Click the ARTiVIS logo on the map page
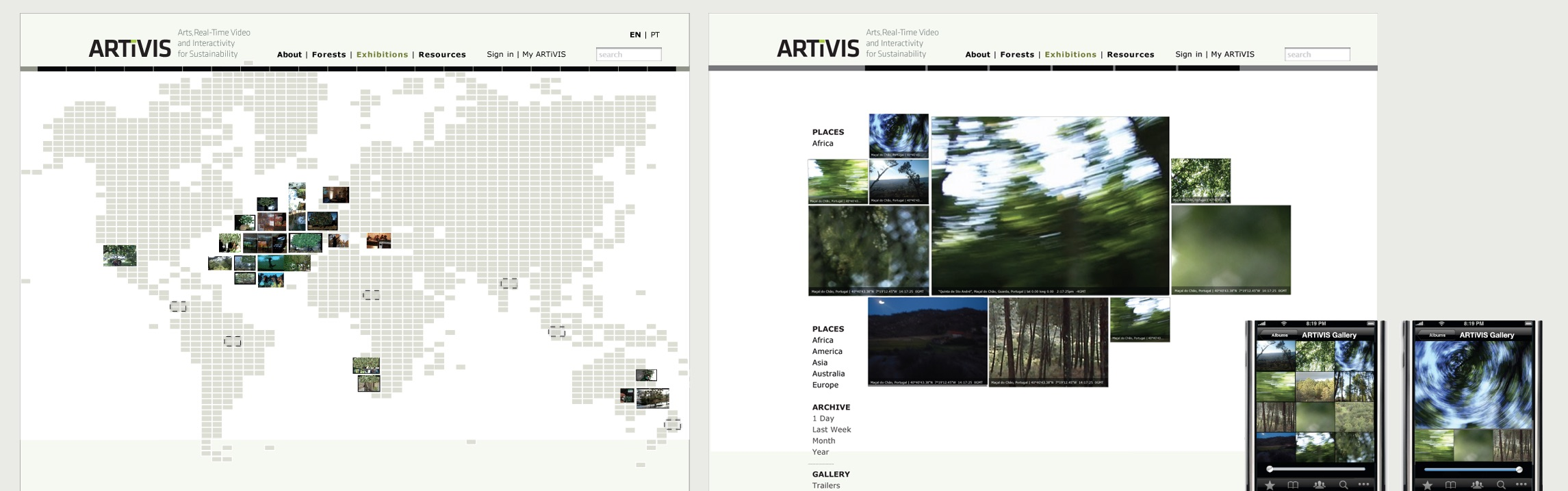This screenshot has width=1568, height=491. tap(129, 49)
